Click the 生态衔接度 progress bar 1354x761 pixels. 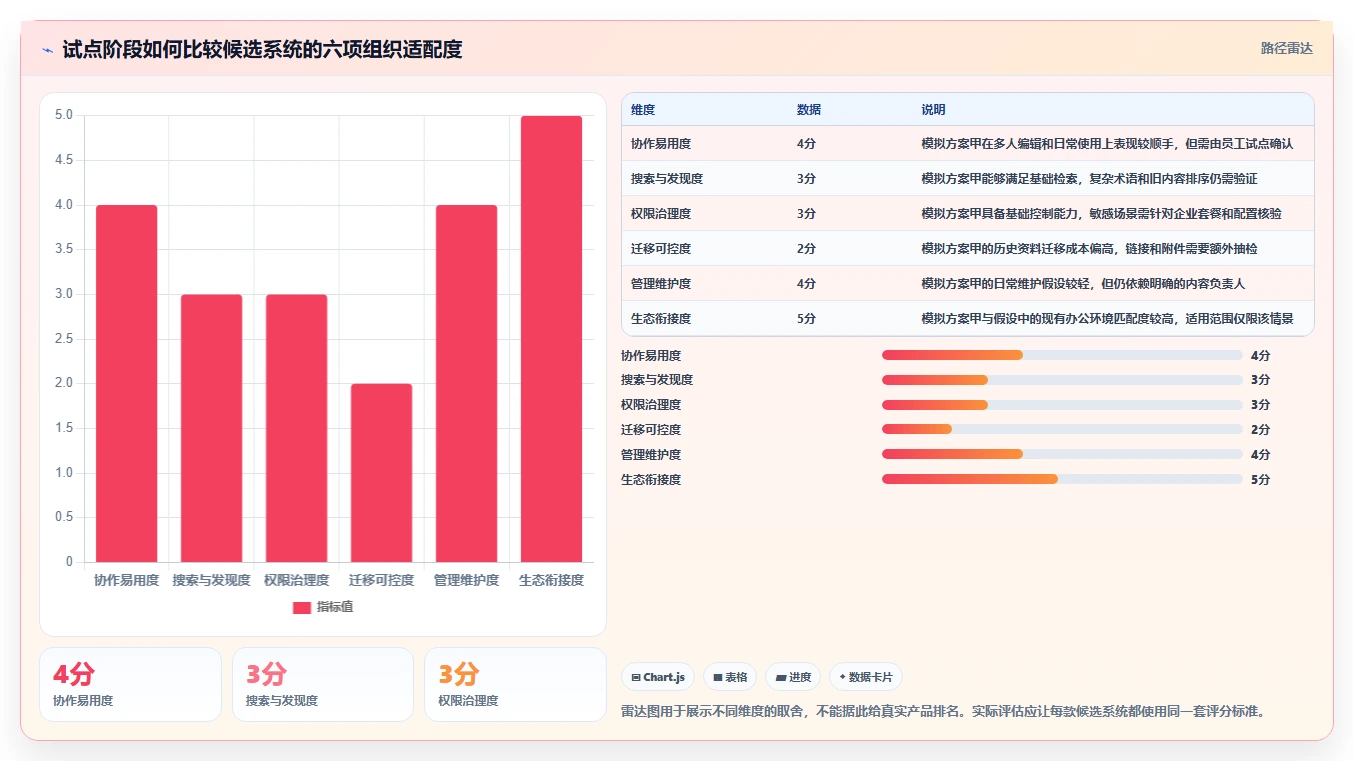coord(1062,480)
